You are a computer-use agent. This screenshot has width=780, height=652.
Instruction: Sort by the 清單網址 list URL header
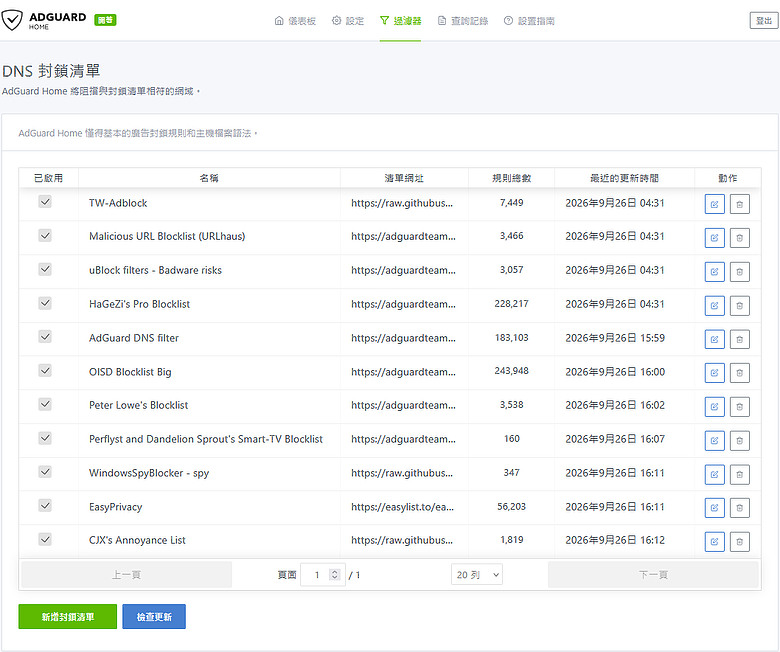pyautogui.click(x=404, y=178)
